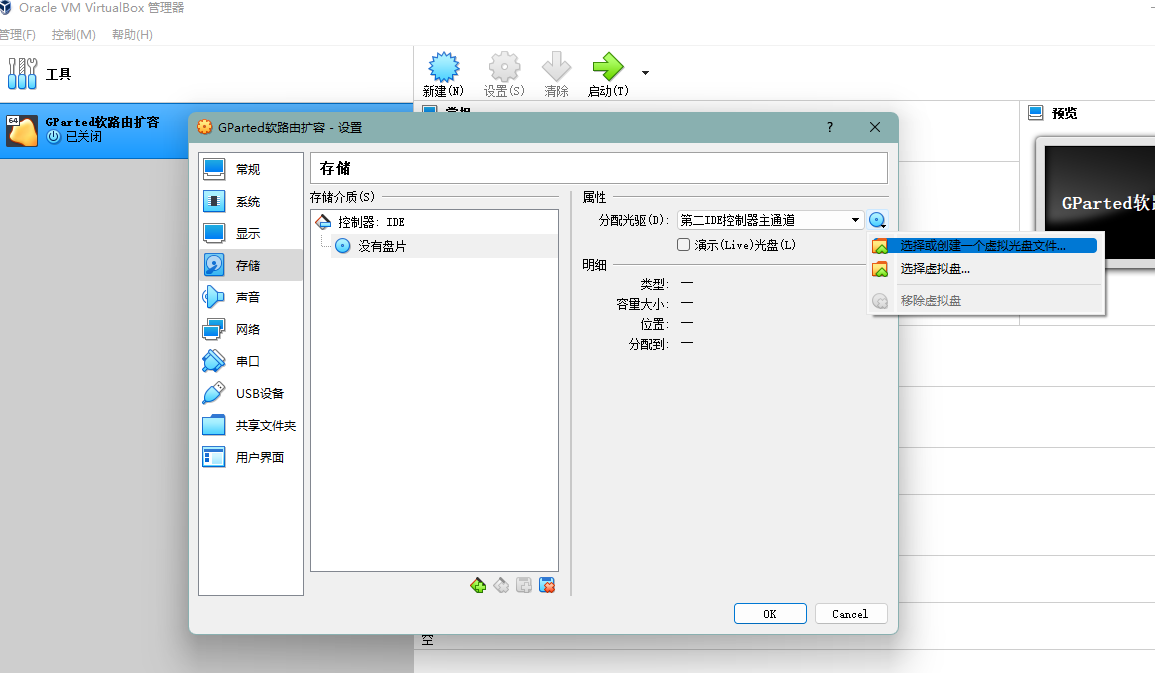1155x673 pixels.
Task: Enable the 演示(Live)光盘(L) checkbox
Action: (684, 244)
